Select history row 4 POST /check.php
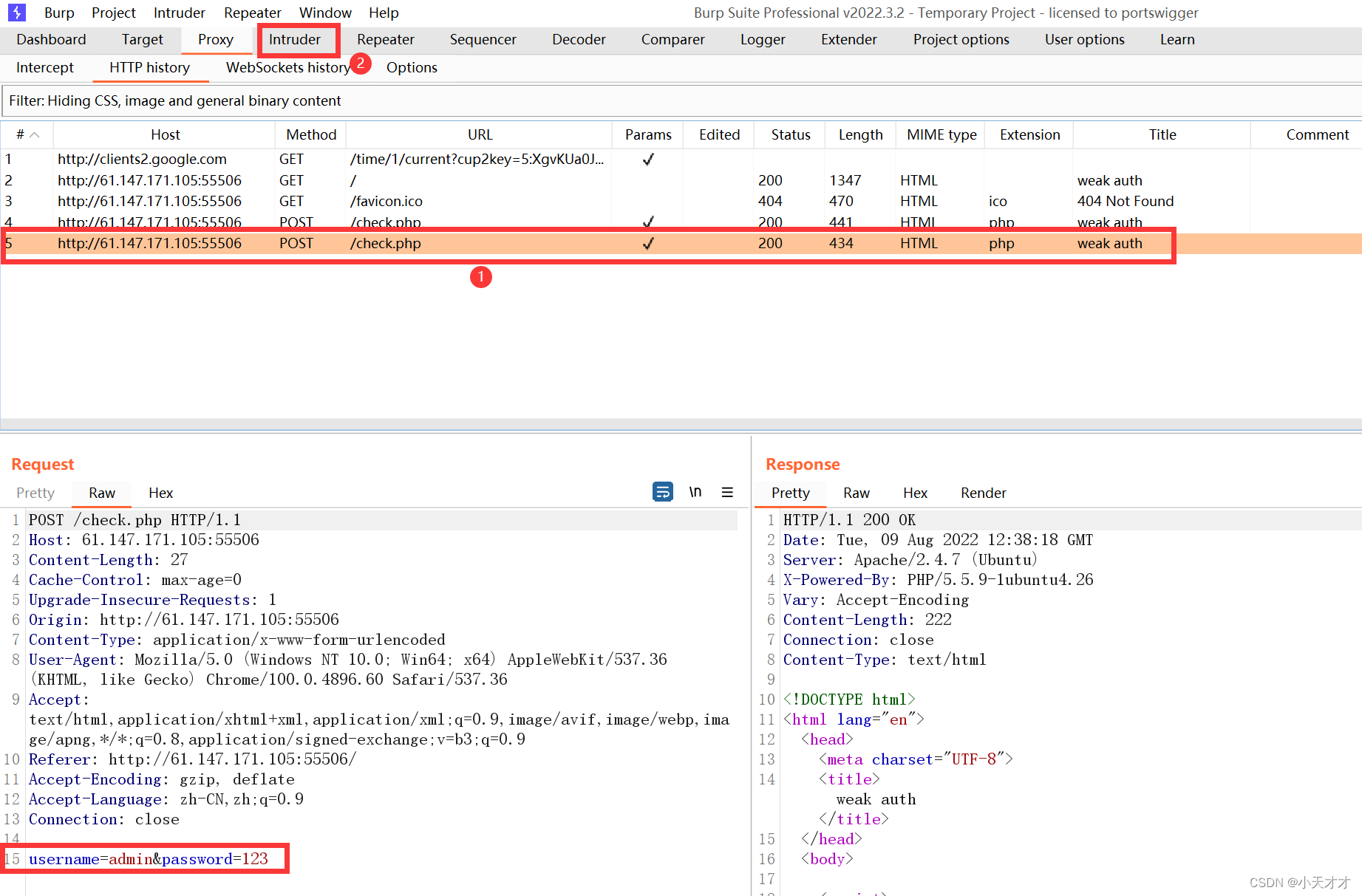This screenshot has height=896, width=1362. [681, 222]
